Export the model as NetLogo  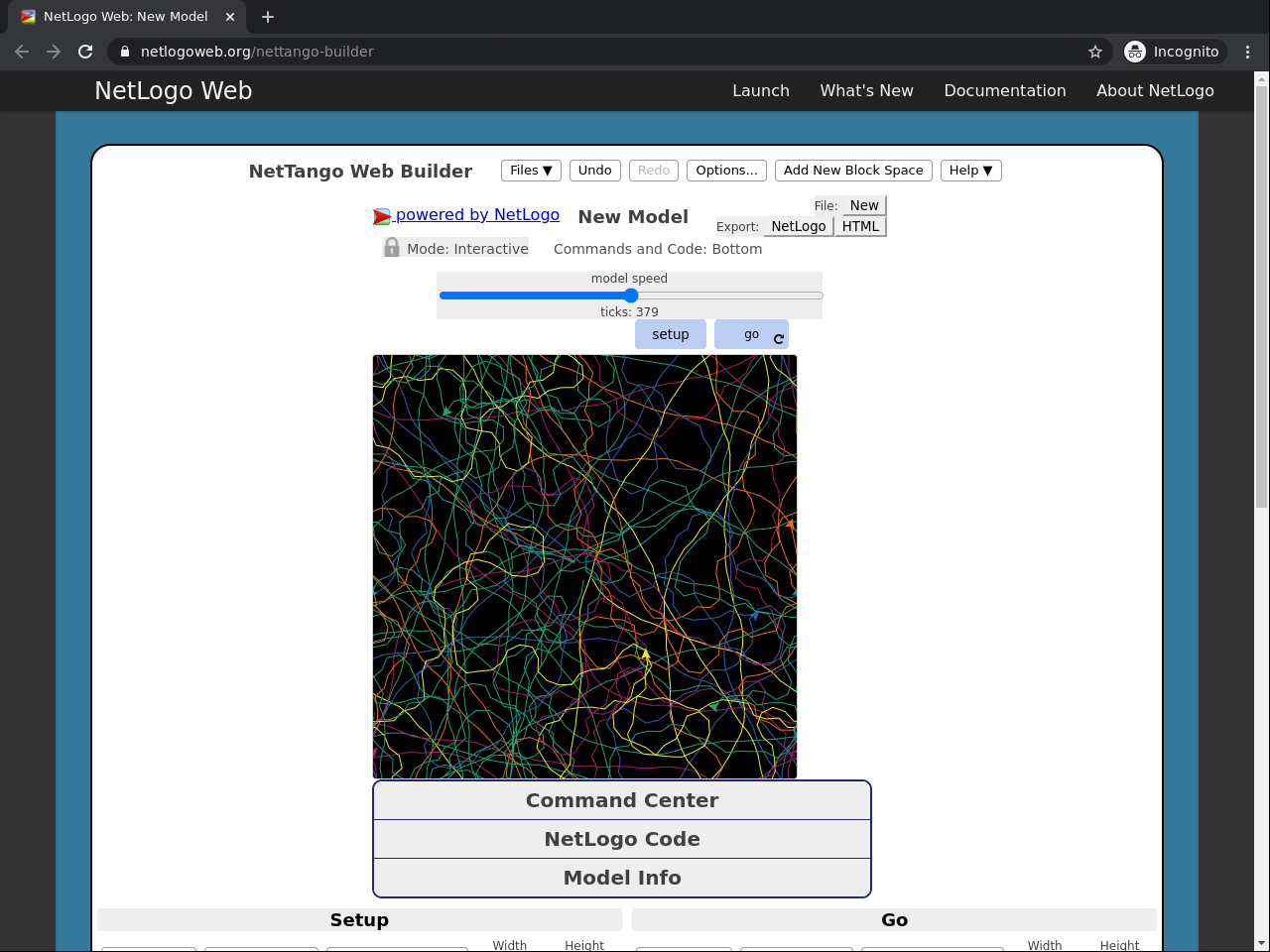(x=799, y=226)
